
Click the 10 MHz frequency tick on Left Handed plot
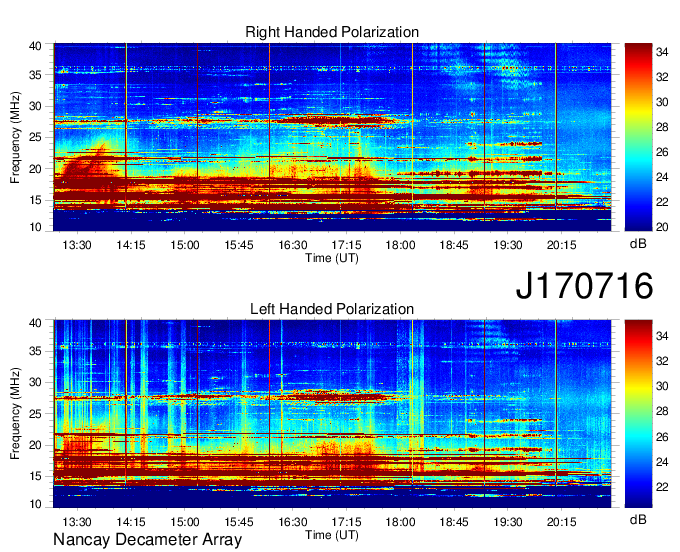coord(36,504)
